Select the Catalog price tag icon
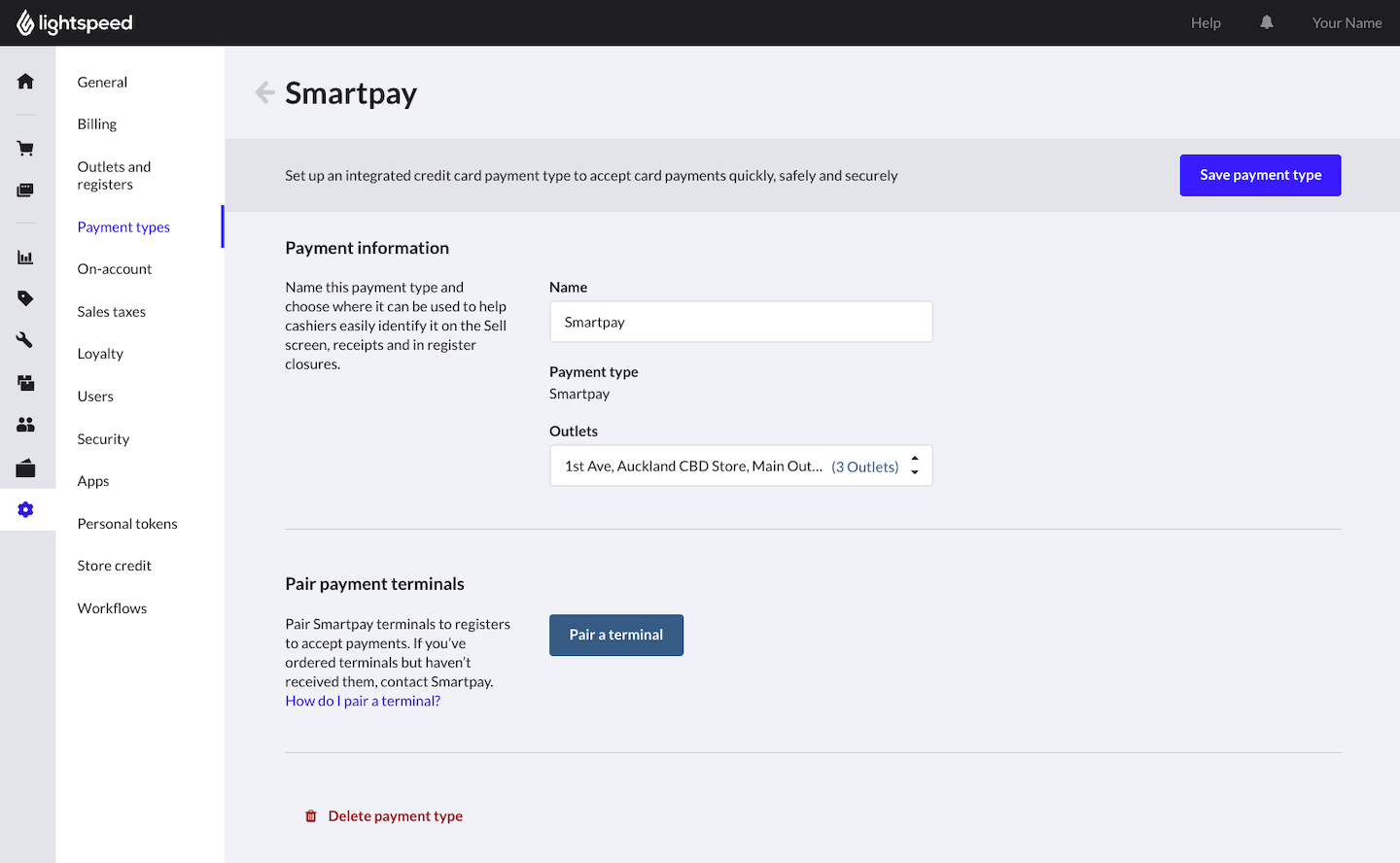Screen dimensions: 1400x863 (x=25, y=298)
